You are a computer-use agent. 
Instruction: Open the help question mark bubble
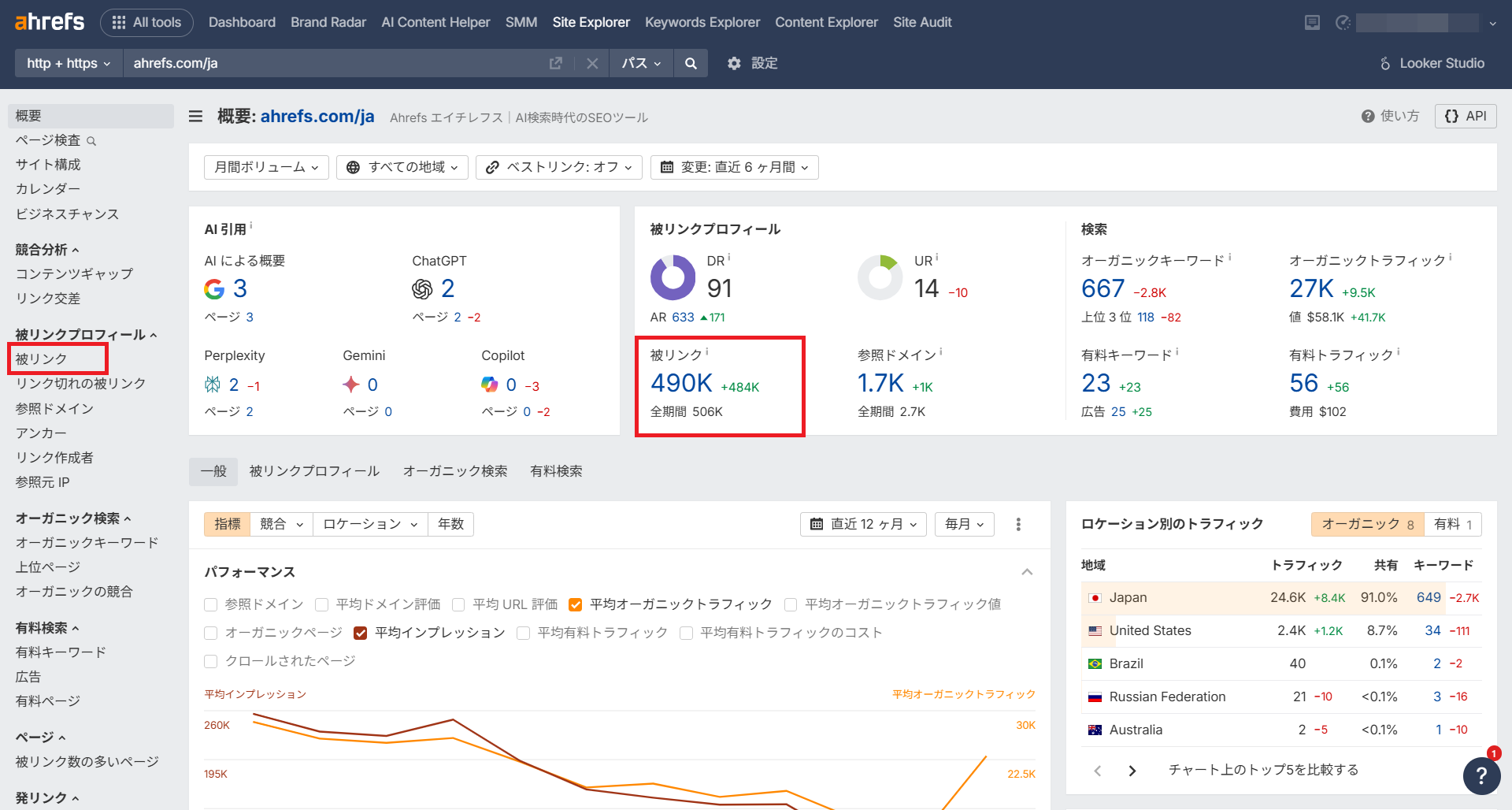[x=1480, y=775]
